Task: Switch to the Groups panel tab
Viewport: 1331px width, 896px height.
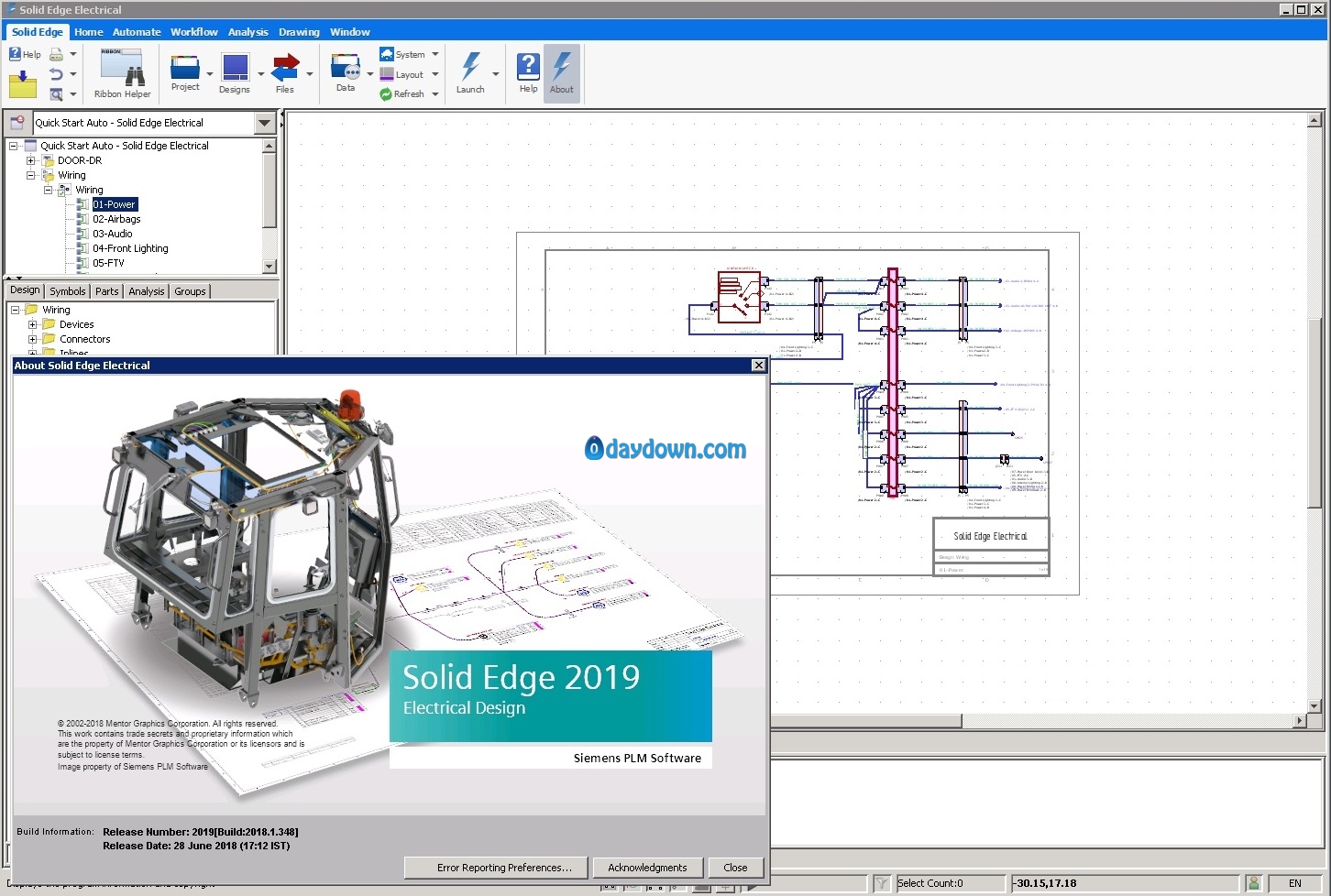Action: tap(190, 291)
